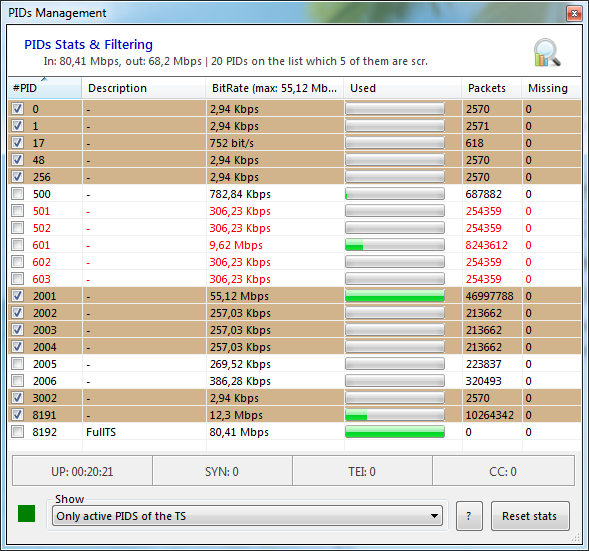Uncheck the PID 3002 checkbox
Viewport: 589px width, 551px height.
tap(17, 398)
